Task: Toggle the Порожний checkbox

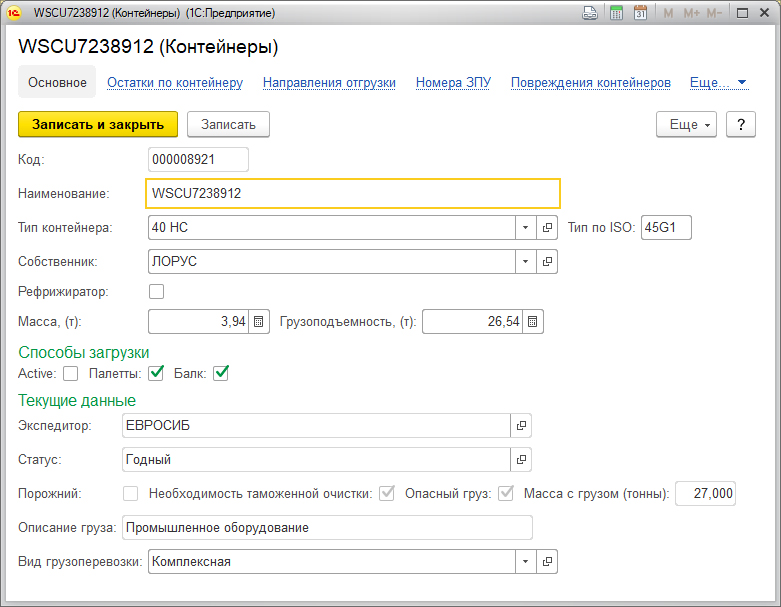Action: 130,493
